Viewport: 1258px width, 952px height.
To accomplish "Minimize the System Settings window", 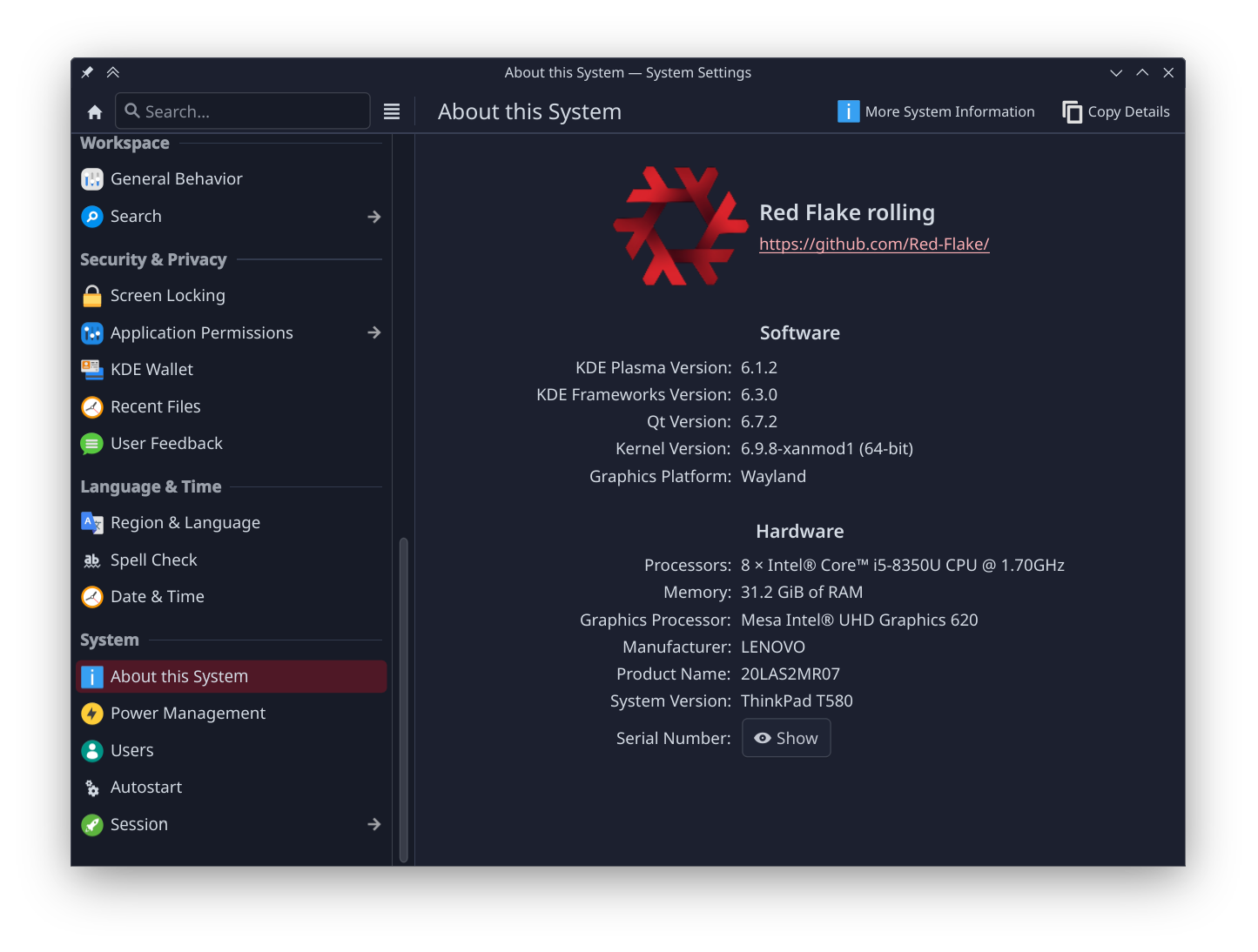I will pos(1116,73).
